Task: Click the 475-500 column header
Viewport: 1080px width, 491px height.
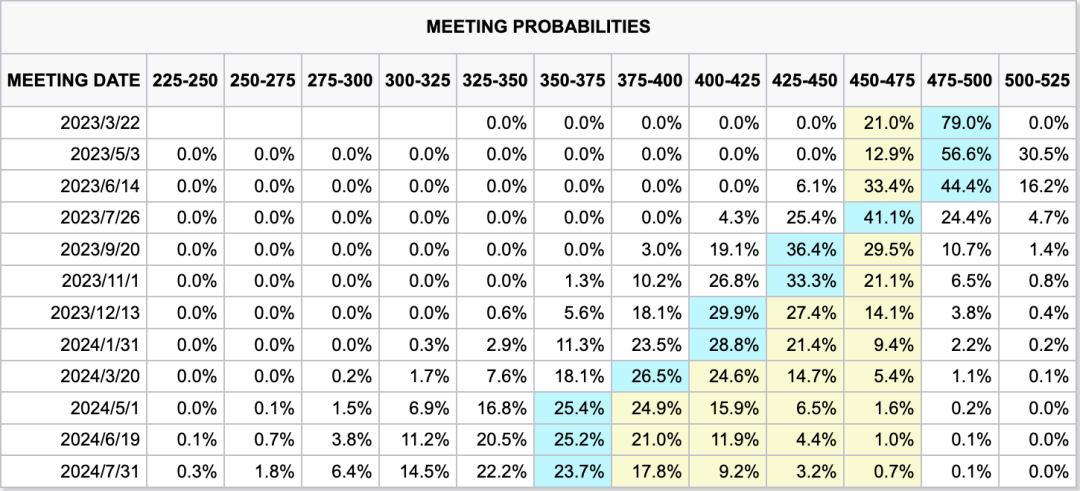Action: [960, 81]
